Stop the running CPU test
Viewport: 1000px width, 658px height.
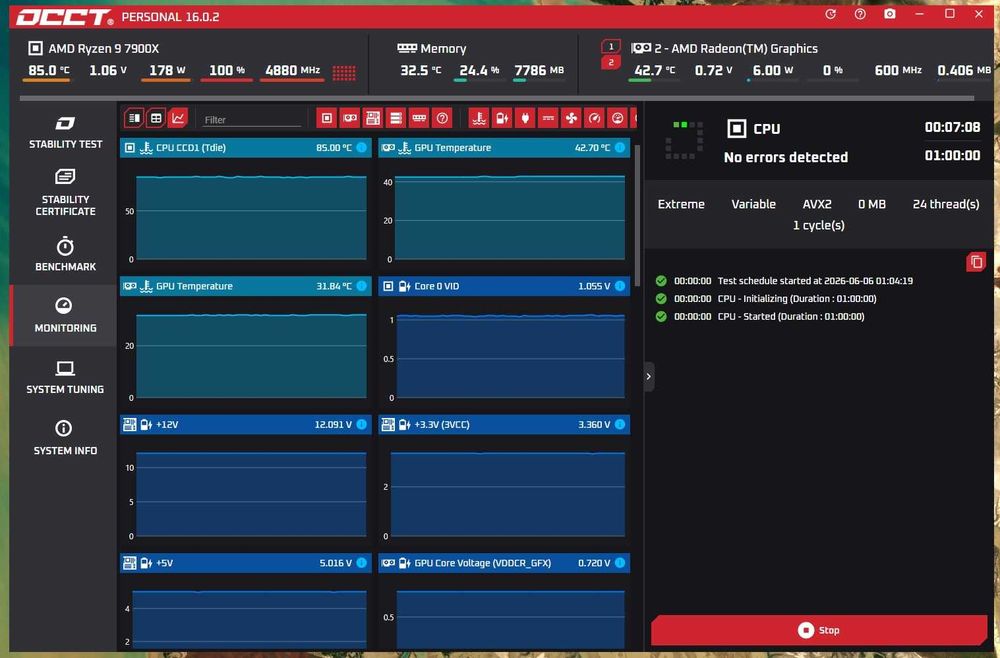[819, 630]
